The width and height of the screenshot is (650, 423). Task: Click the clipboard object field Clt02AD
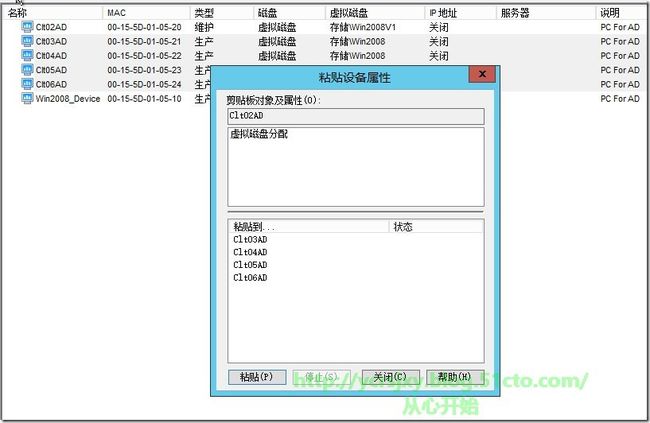point(355,116)
